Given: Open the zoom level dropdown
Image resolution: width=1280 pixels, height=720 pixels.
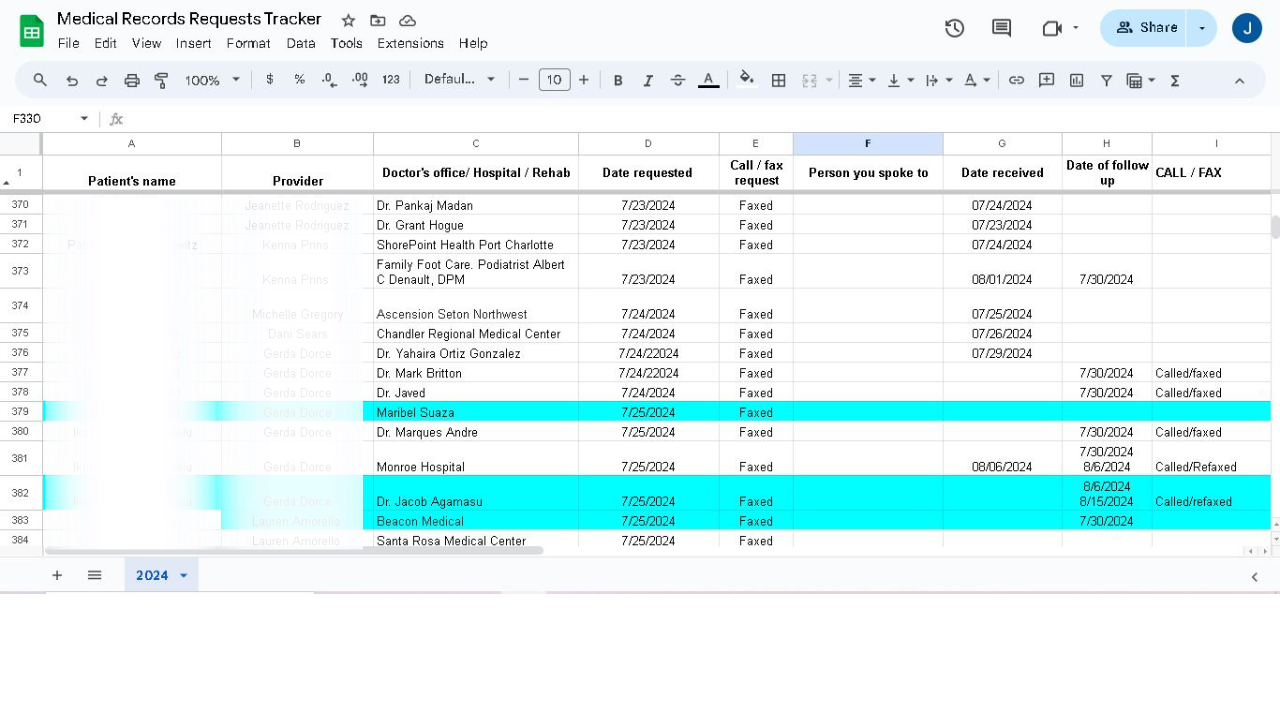Looking at the screenshot, I should (212, 80).
